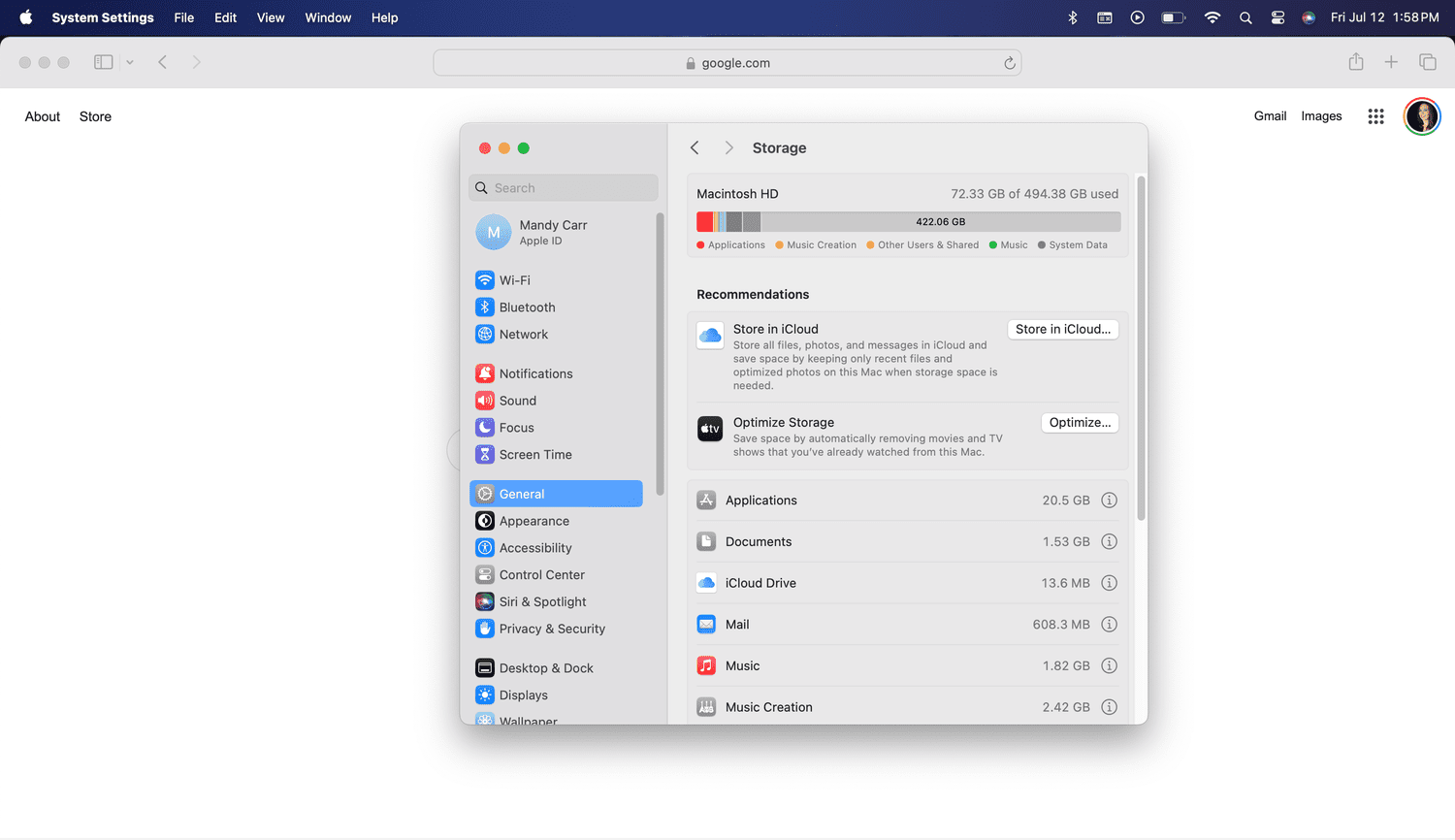Open Siri & Spotlight settings
This screenshot has height=840, width=1455.
pos(542,602)
